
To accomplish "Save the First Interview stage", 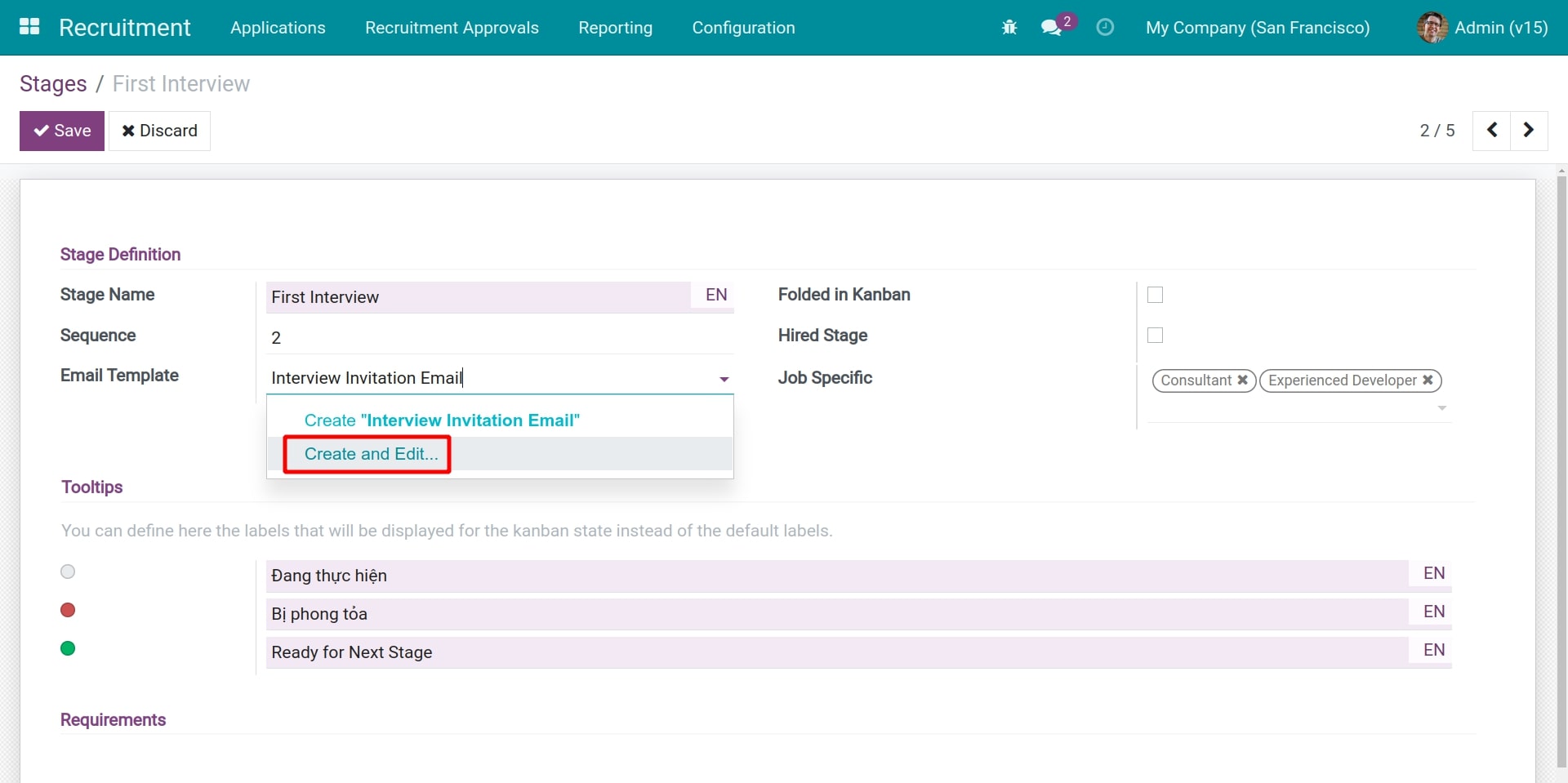I will pos(61,131).
